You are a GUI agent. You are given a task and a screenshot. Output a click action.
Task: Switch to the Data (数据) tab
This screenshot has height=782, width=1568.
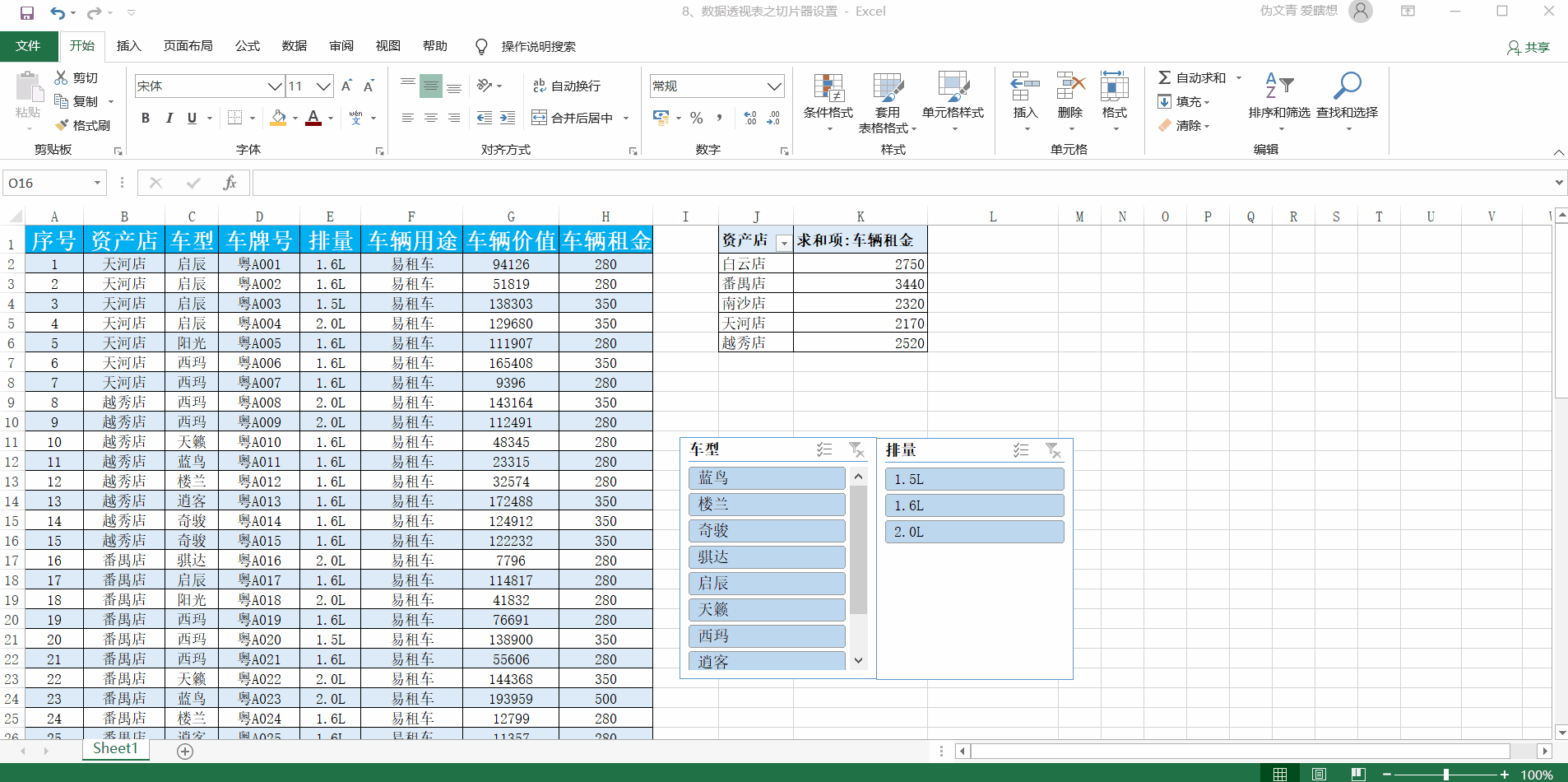(295, 46)
